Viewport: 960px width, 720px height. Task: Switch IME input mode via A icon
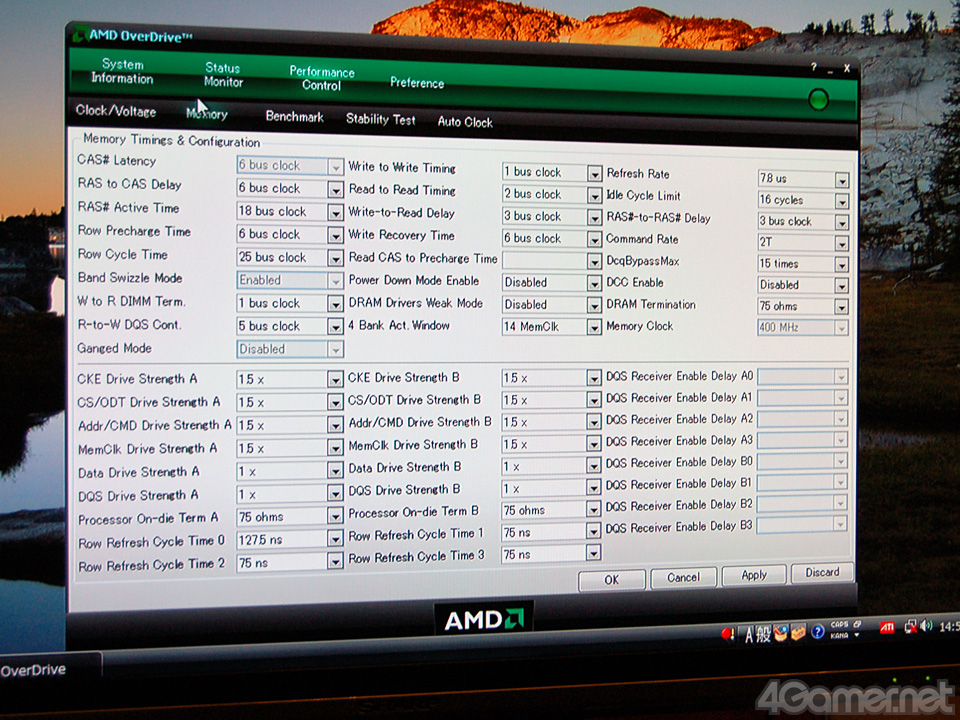pyautogui.click(x=749, y=636)
